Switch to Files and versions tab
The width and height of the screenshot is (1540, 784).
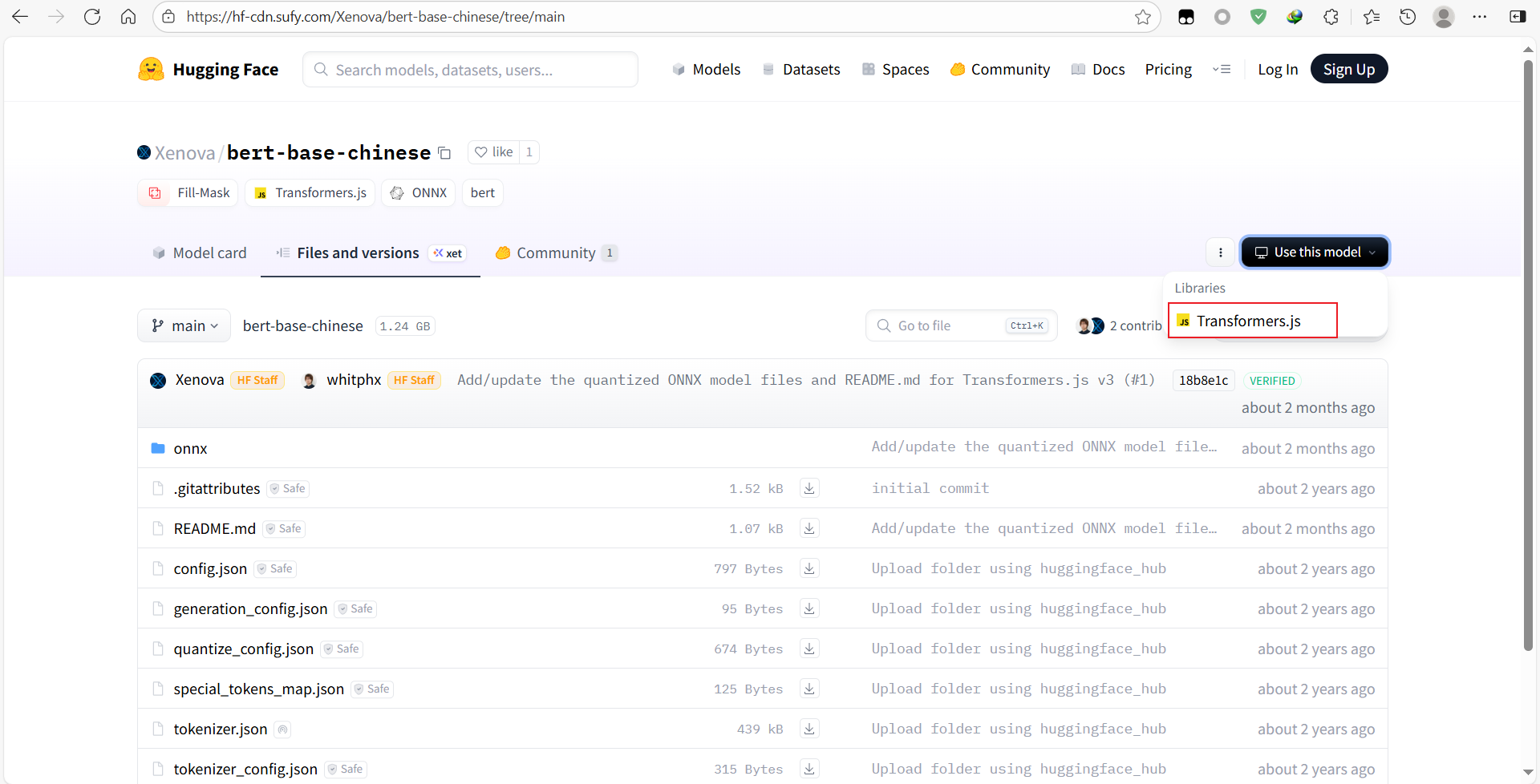[371, 253]
